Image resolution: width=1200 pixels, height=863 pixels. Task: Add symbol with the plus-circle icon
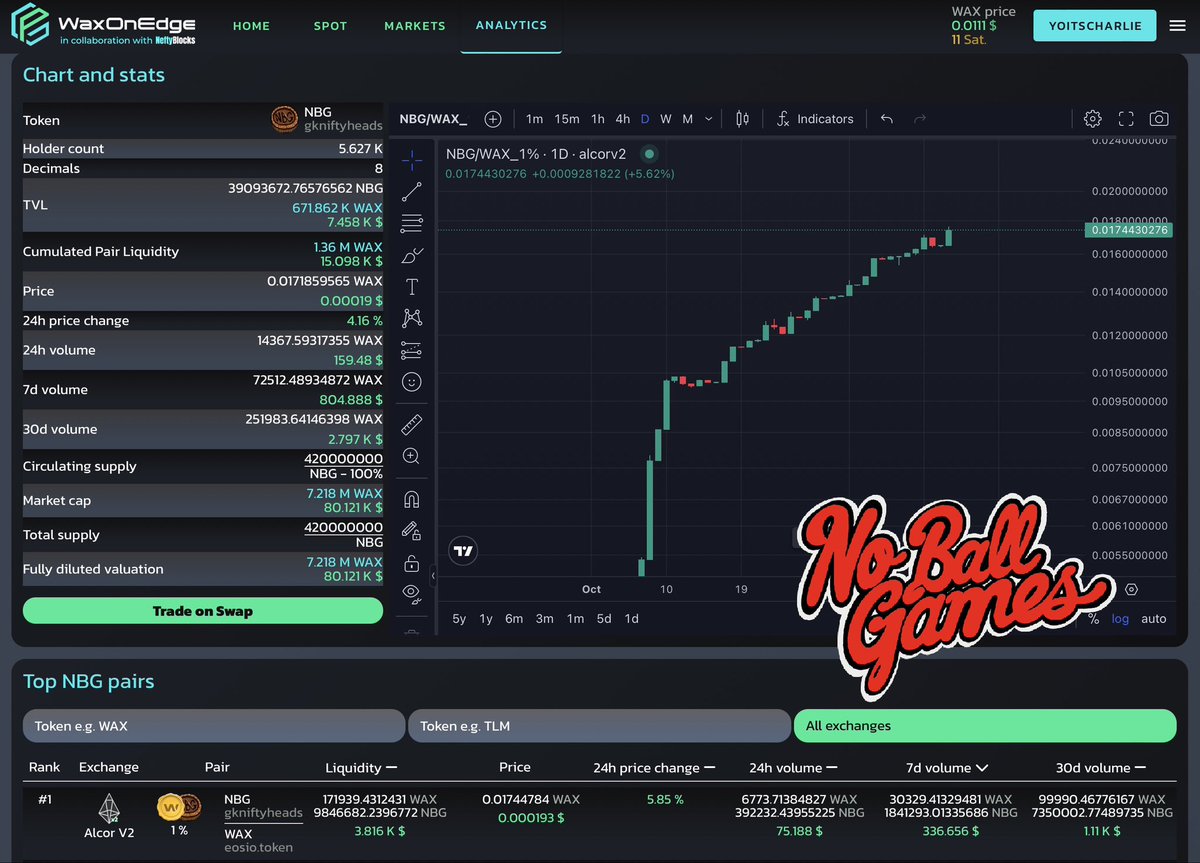point(493,119)
